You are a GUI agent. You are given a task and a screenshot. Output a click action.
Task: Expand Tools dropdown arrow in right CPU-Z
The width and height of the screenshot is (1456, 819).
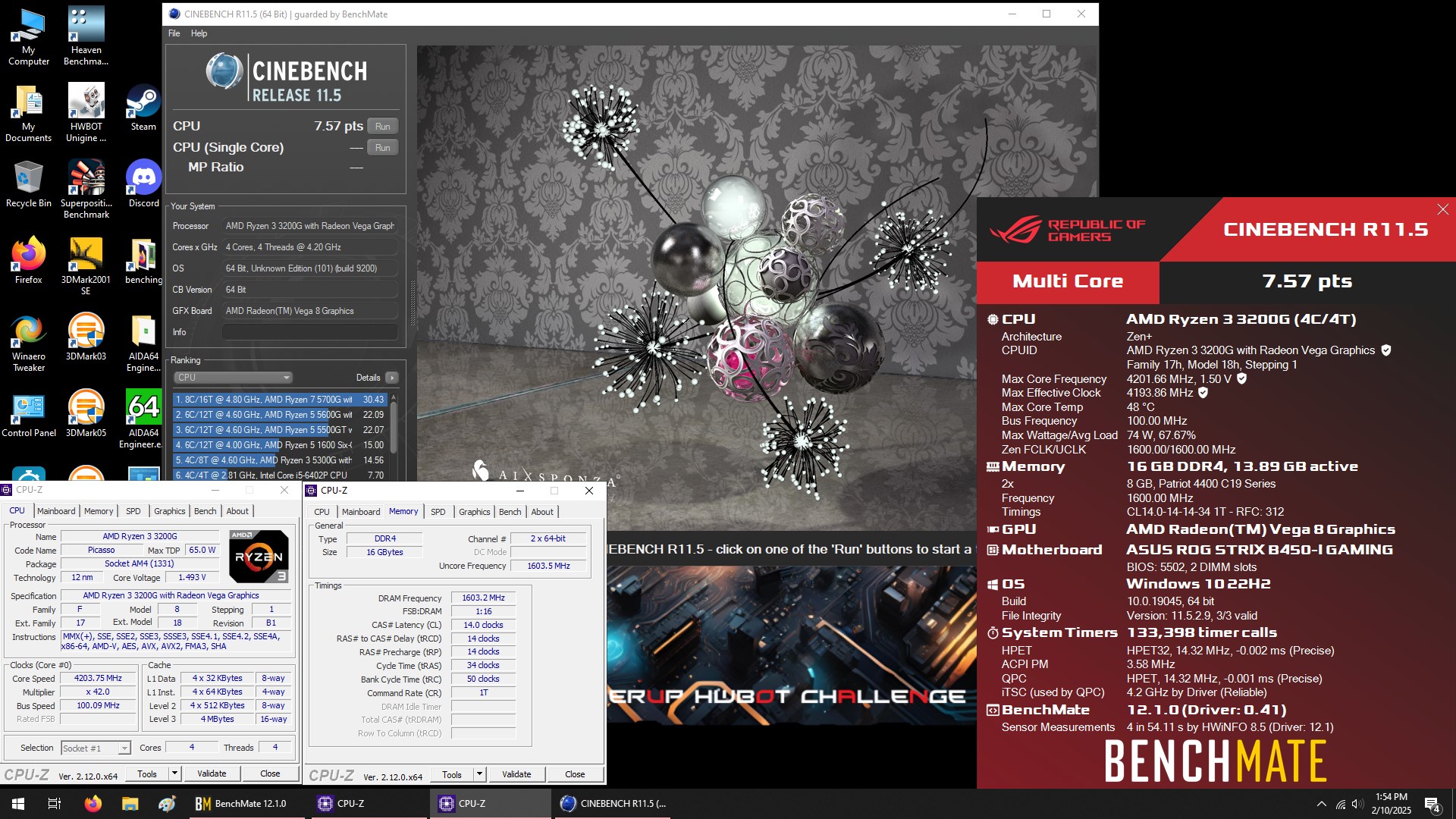pos(479,775)
